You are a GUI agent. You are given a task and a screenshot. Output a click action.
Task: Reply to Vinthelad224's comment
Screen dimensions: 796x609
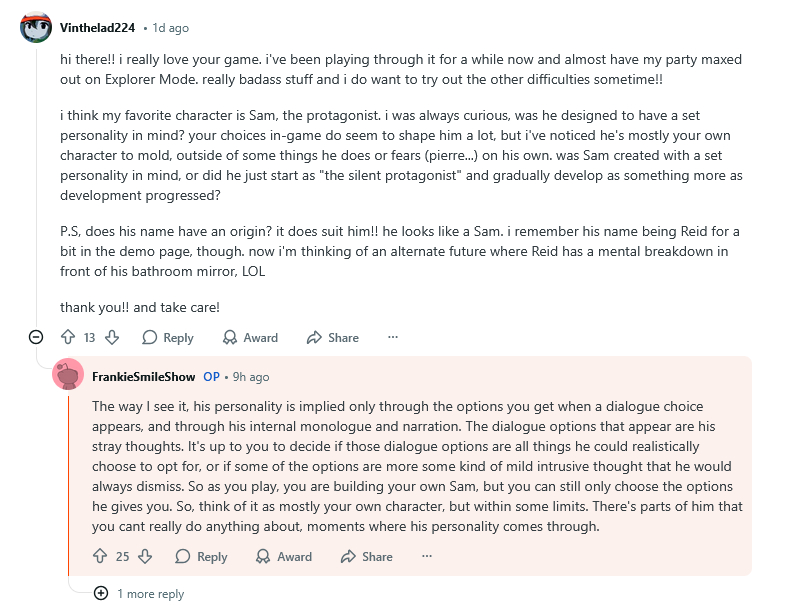[x=167, y=338]
